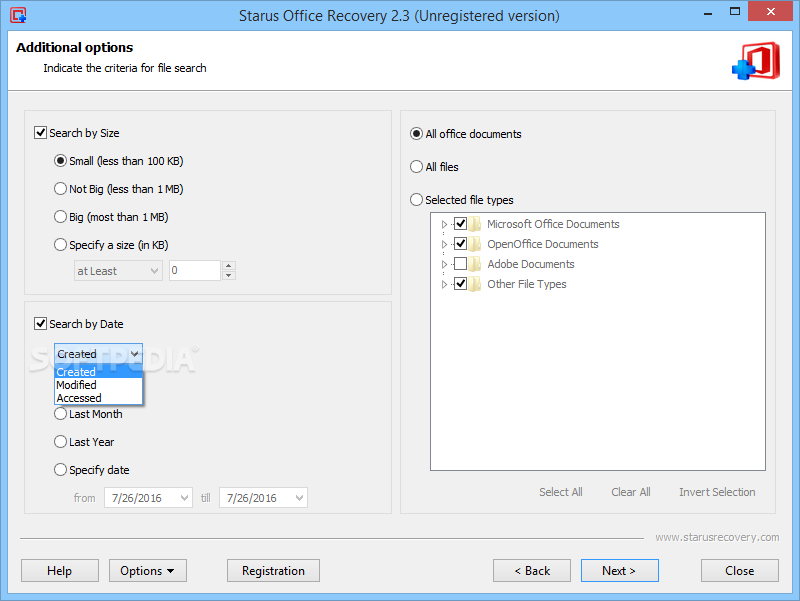
Task: Select Small (less than 100 KB) option
Action: point(60,161)
